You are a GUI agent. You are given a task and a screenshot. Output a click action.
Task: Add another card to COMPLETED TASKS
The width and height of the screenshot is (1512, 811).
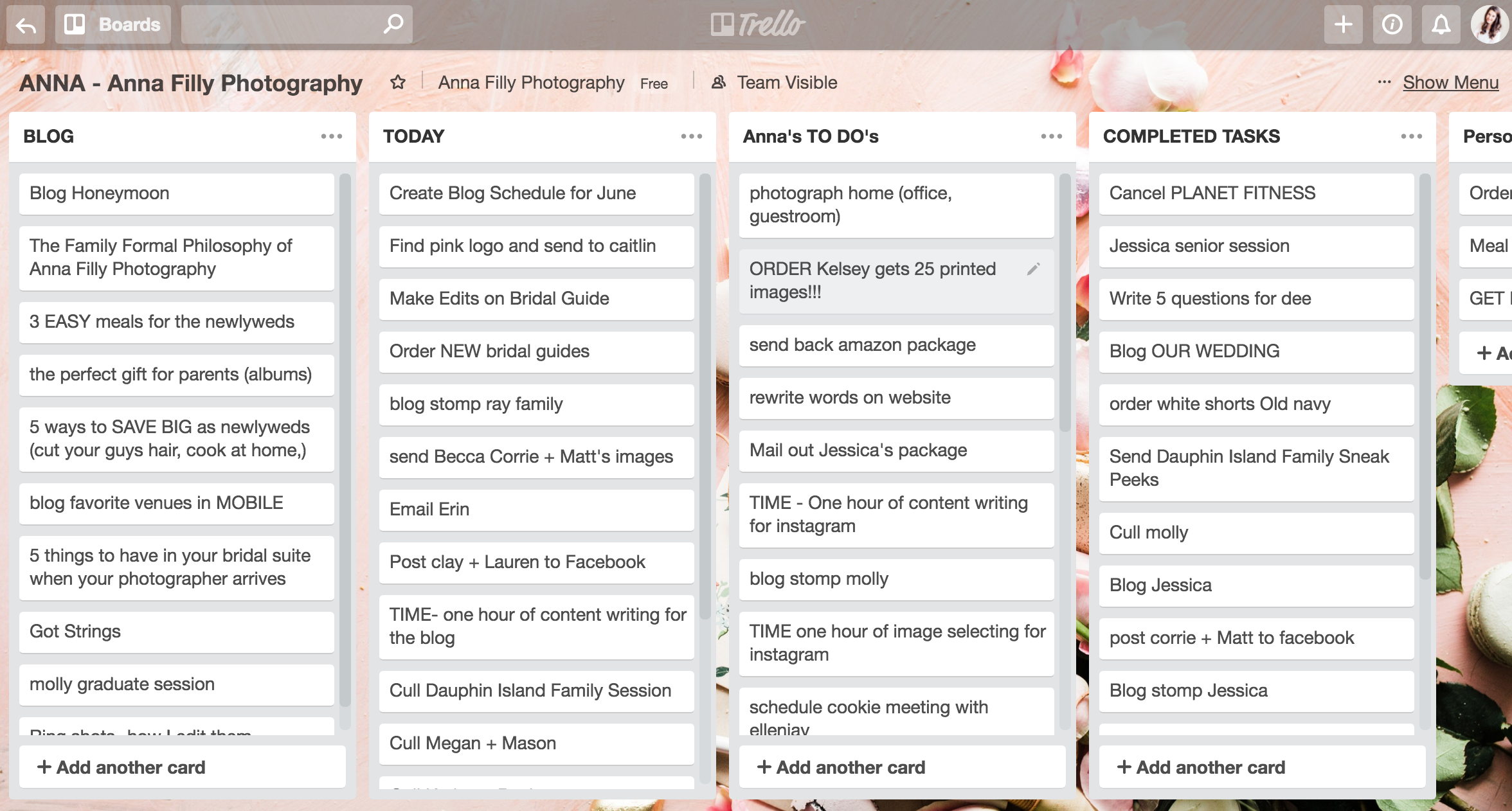pyautogui.click(x=1263, y=767)
